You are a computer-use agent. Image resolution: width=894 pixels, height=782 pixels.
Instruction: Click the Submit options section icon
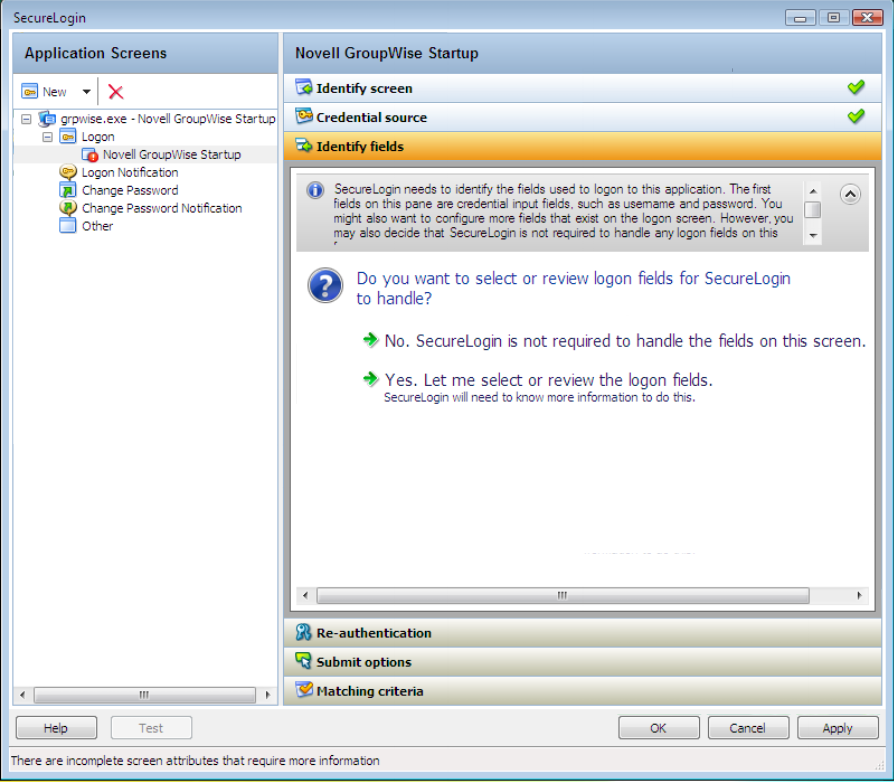[x=303, y=661]
